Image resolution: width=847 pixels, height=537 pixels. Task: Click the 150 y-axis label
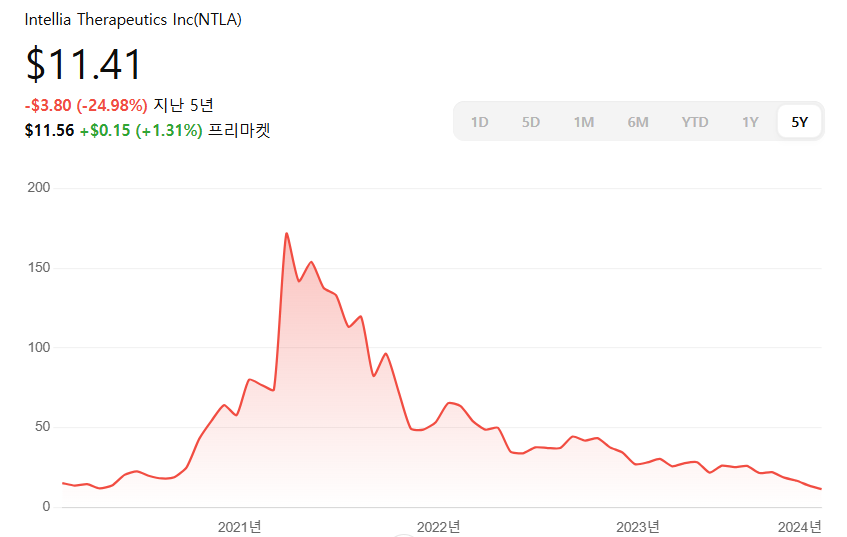39,267
